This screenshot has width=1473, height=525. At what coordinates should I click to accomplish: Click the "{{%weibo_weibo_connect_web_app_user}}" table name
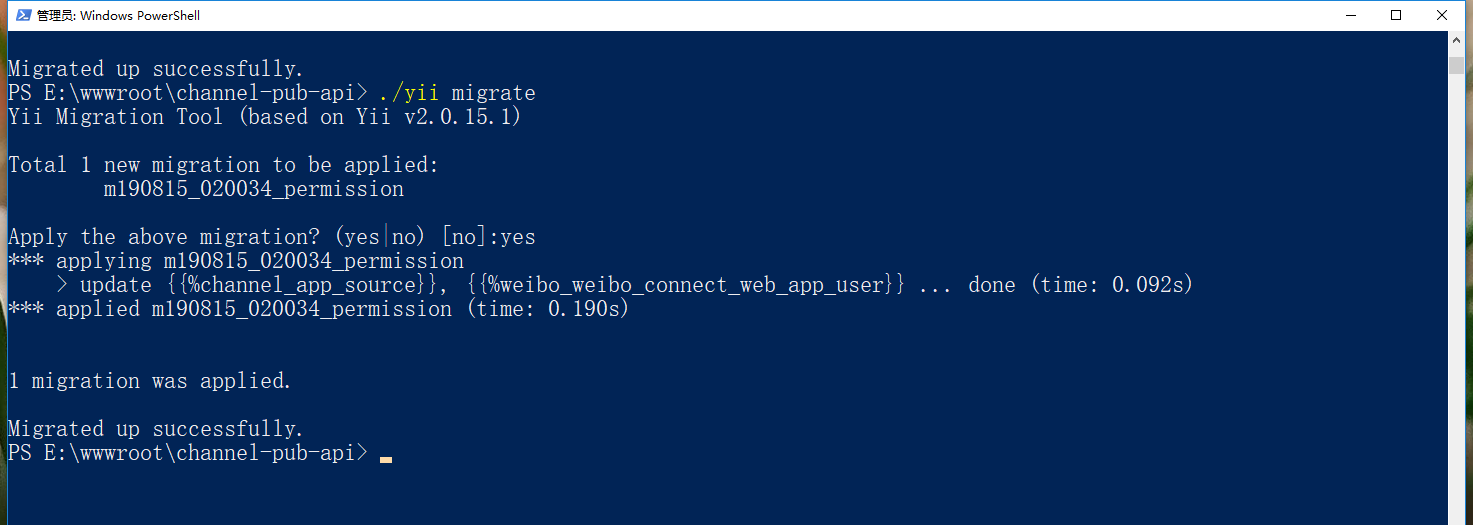pos(685,285)
